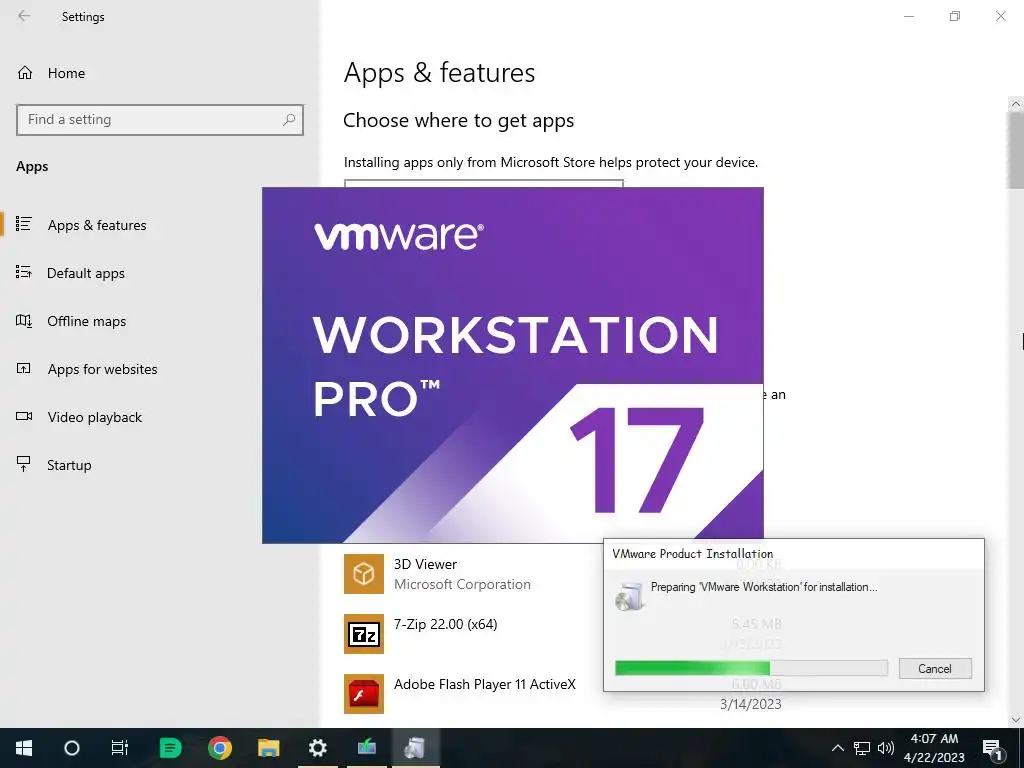Minimize the Settings window
The height and width of the screenshot is (768, 1024).
[908, 16]
